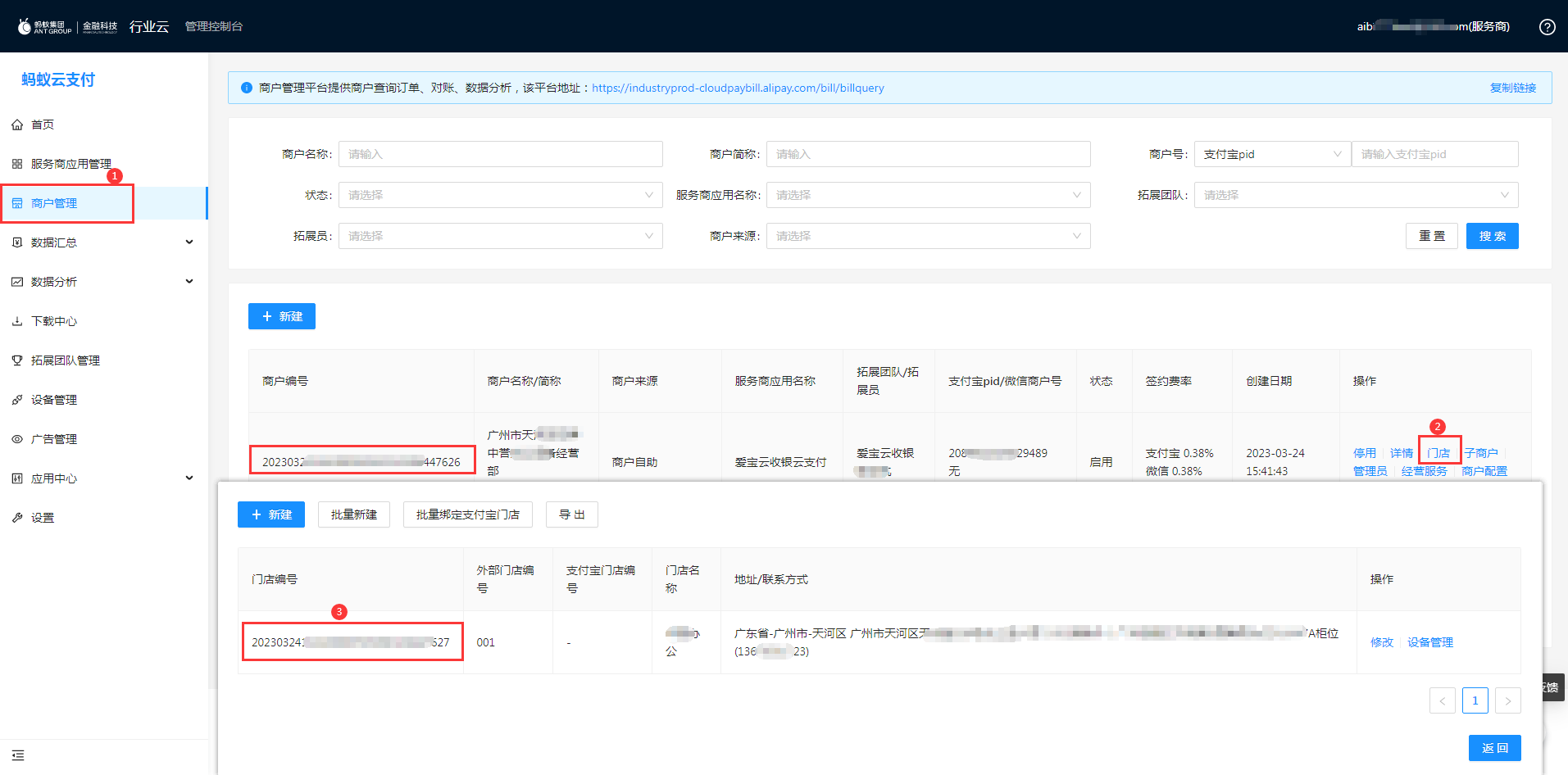Click the home icon beside 首页
Image resolution: width=1568 pixels, height=775 pixels.
17,125
